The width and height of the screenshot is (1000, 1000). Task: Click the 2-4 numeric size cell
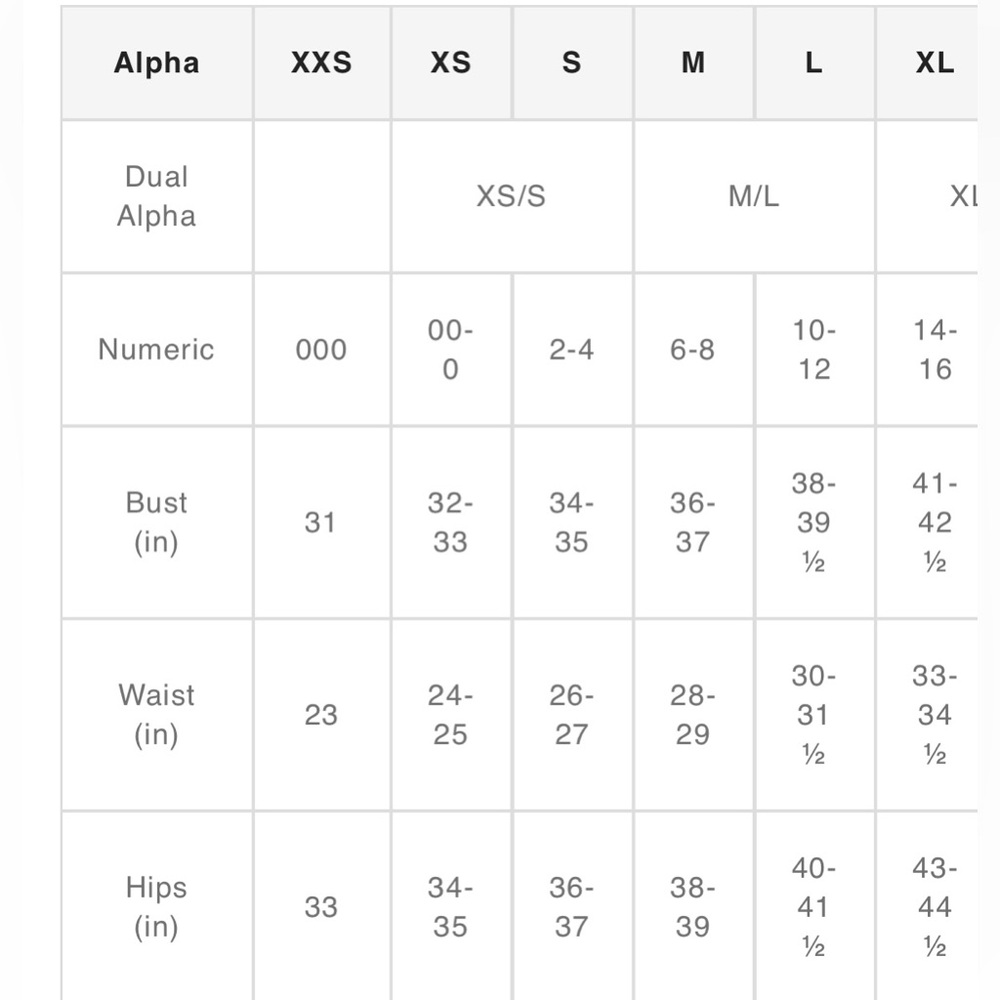pyautogui.click(x=572, y=349)
